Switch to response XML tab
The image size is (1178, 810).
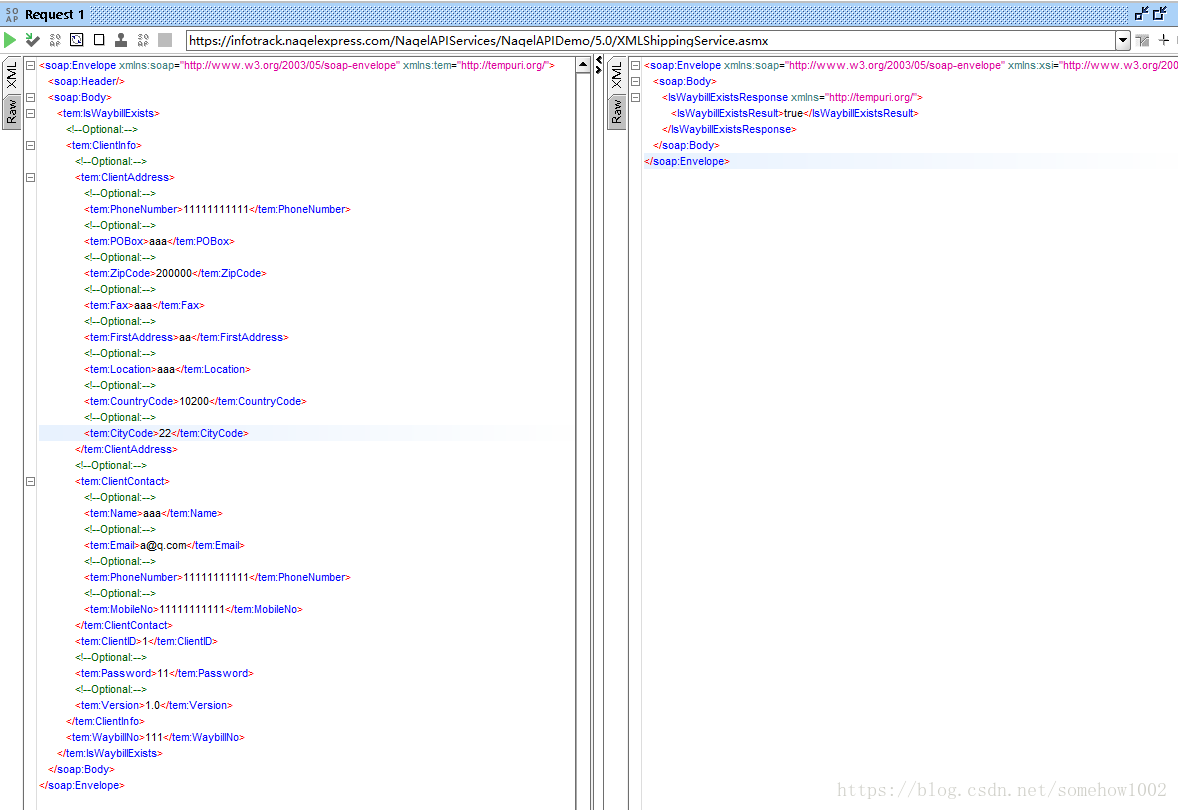click(x=616, y=75)
